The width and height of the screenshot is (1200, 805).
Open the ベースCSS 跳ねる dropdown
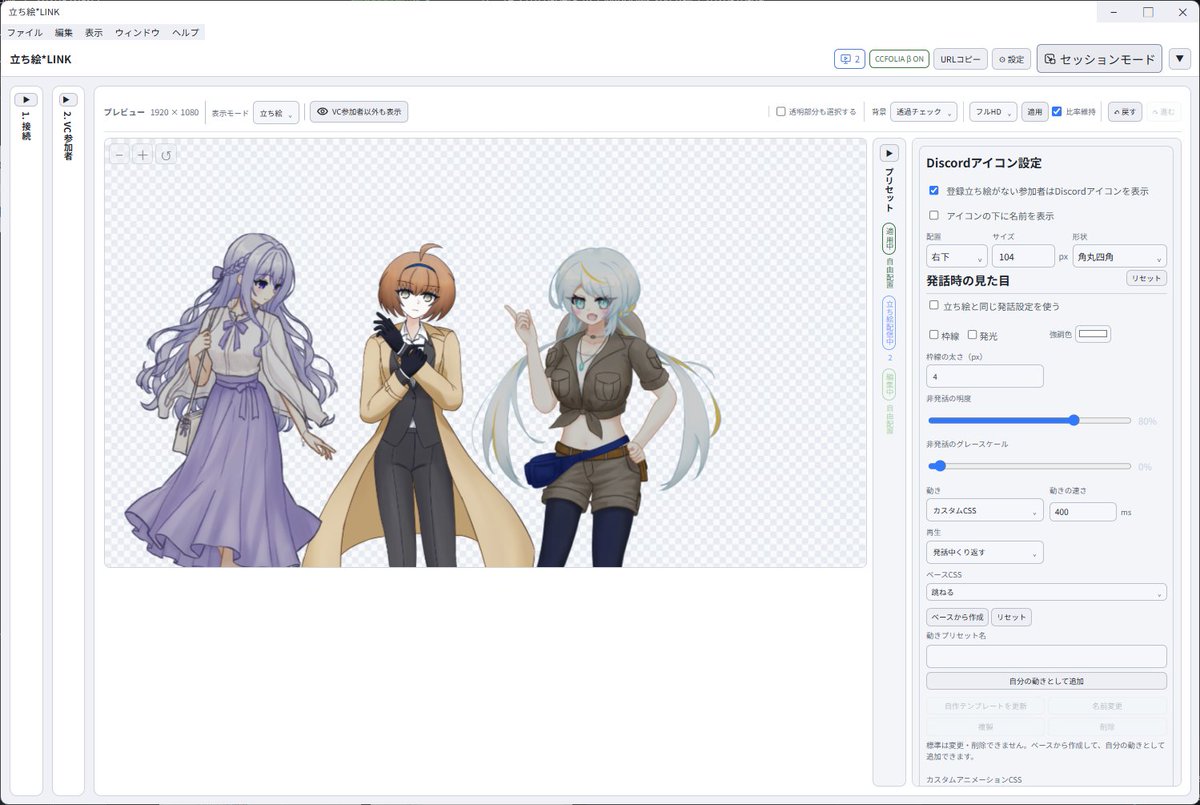click(x=1047, y=592)
